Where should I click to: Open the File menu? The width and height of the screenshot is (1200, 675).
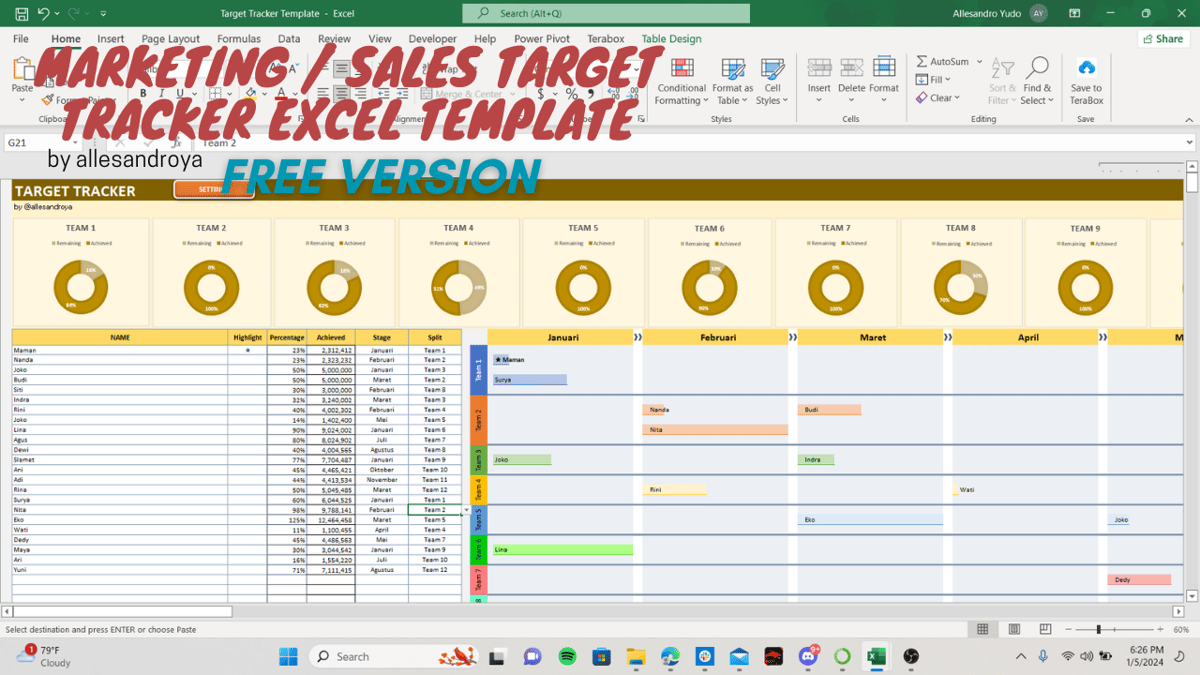[x=21, y=39]
